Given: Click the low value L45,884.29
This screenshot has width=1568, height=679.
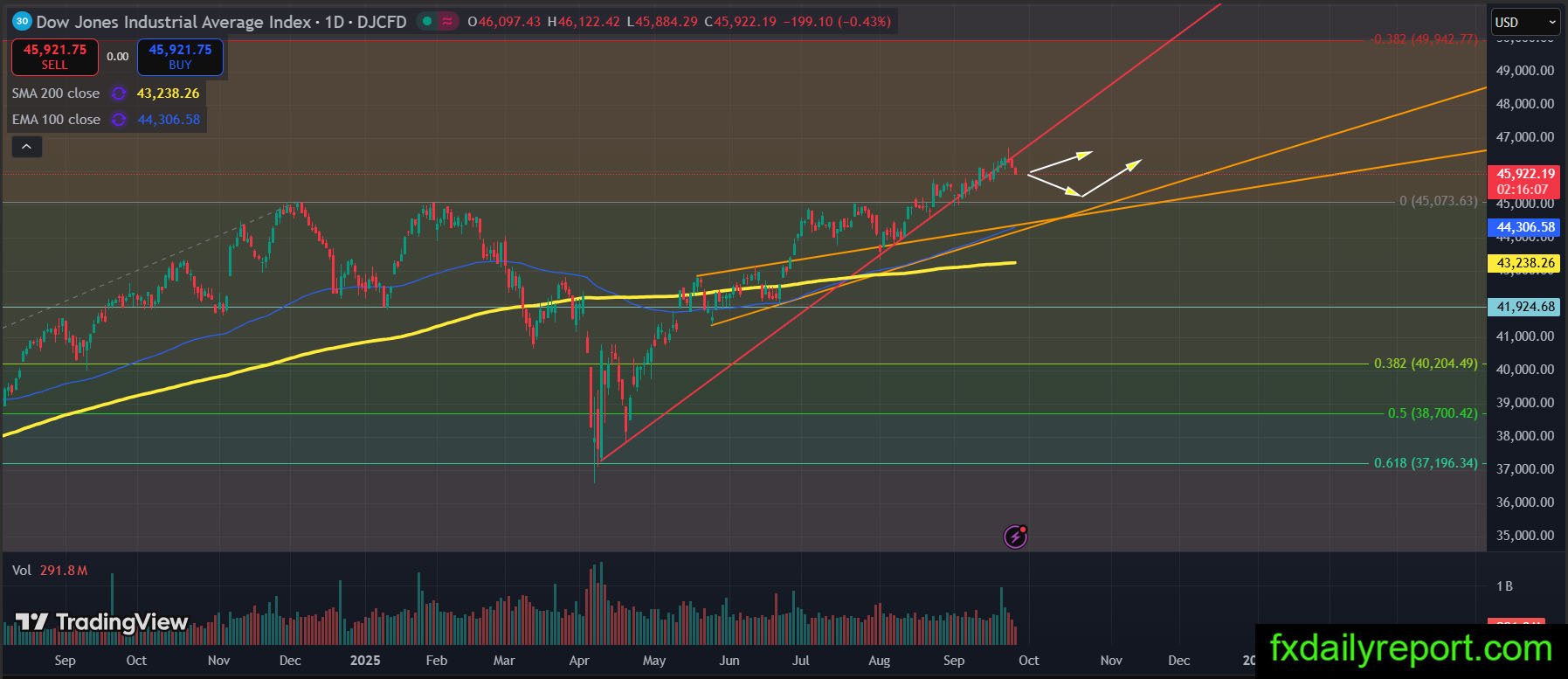Looking at the screenshot, I should tap(662, 22).
